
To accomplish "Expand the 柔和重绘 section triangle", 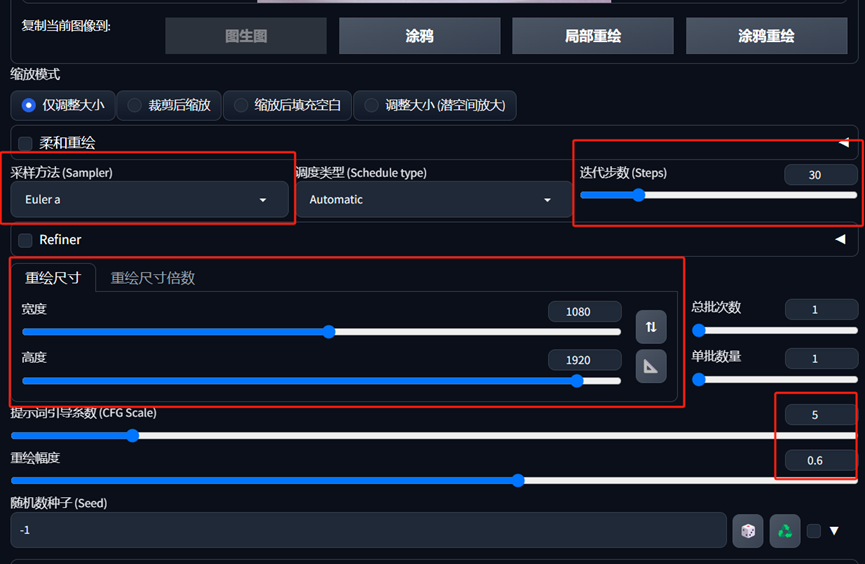I will [x=843, y=142].
